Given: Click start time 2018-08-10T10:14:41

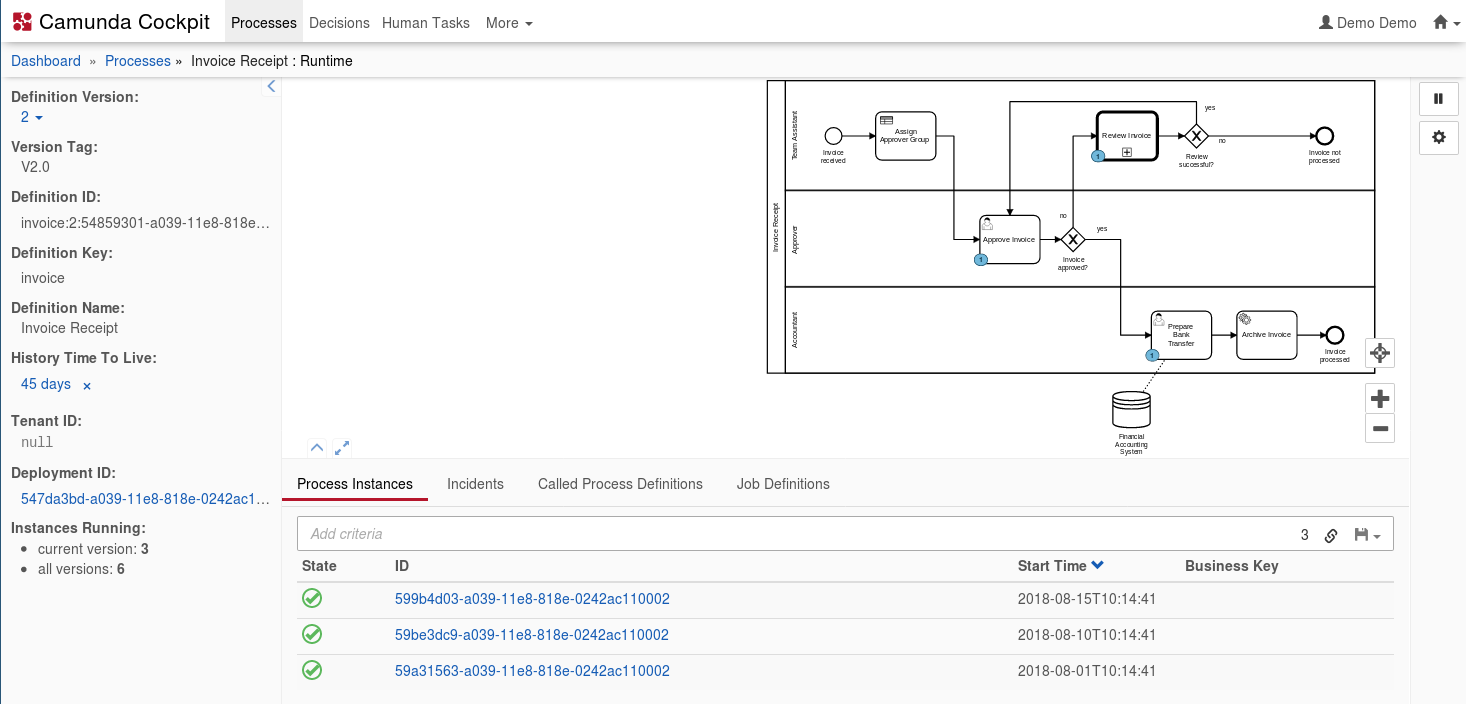Looking at the screenshot, I should (x=1087, y=635).
